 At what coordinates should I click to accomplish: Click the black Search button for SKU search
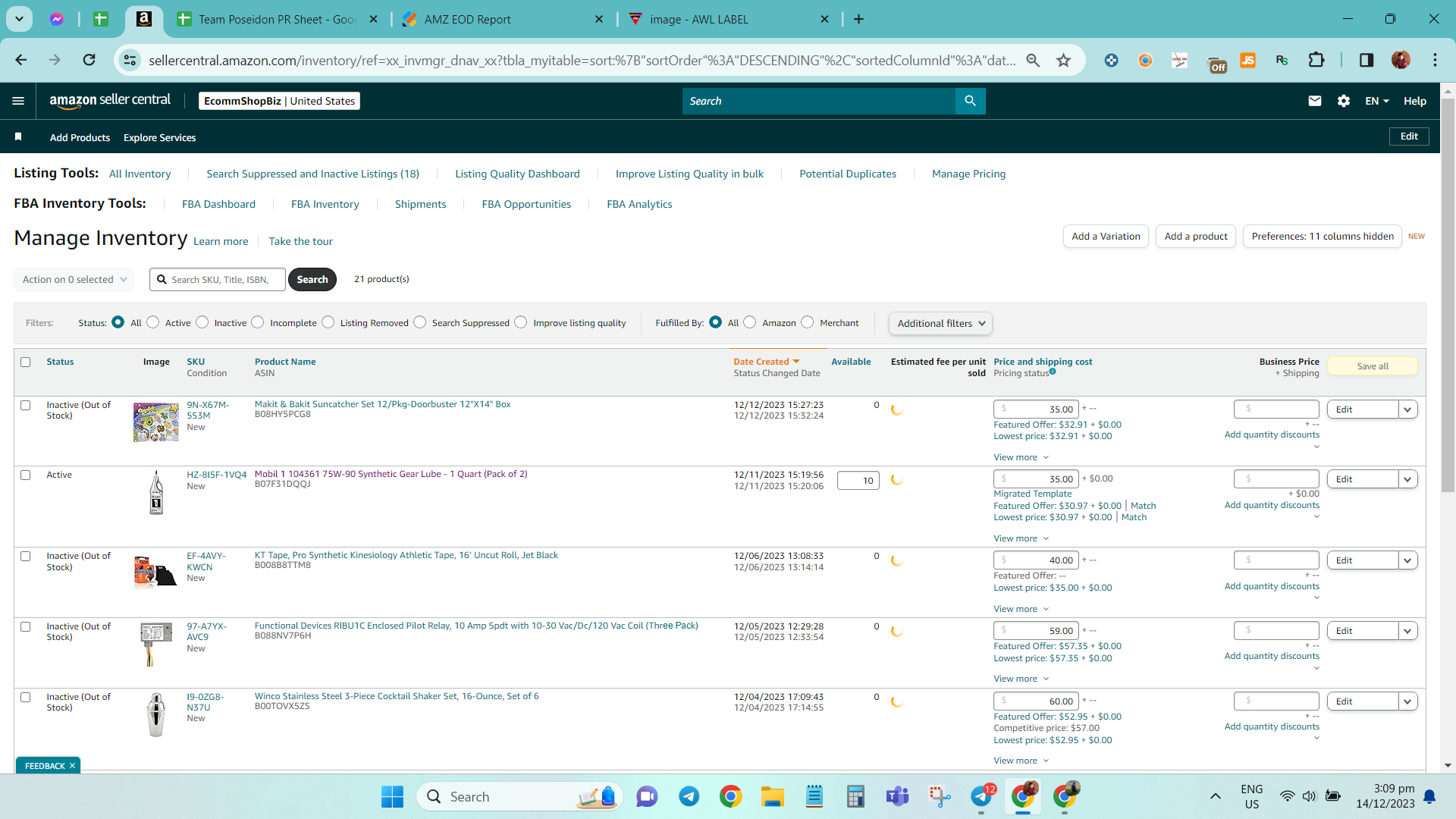tap(312, 279)
